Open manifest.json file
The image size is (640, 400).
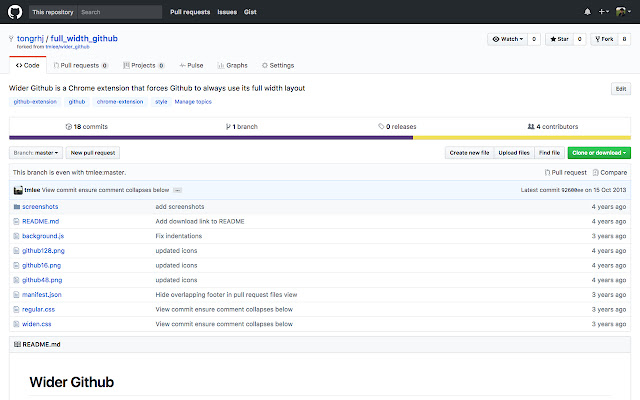tap(42, 295)
